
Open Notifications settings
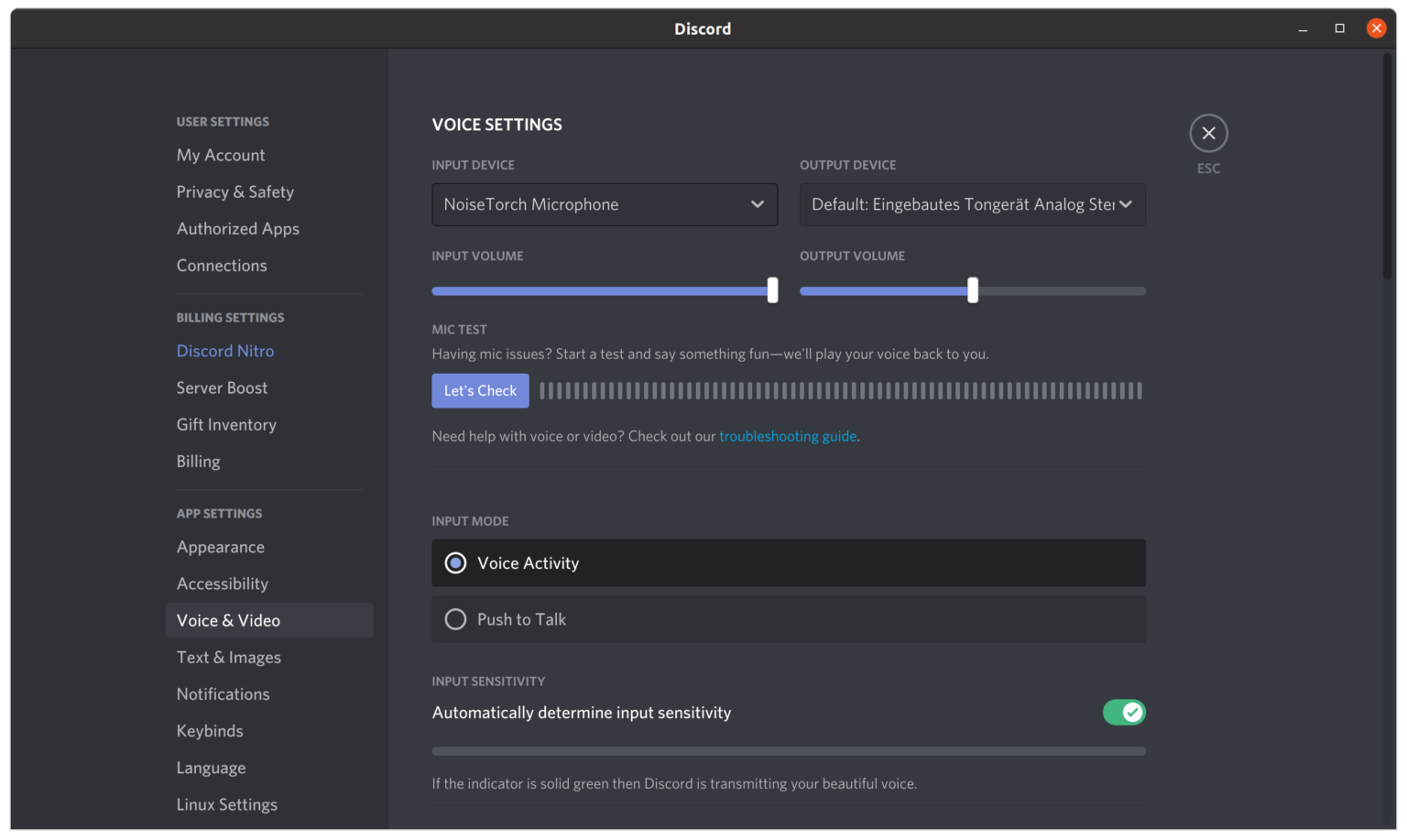(x=224, y=695)
